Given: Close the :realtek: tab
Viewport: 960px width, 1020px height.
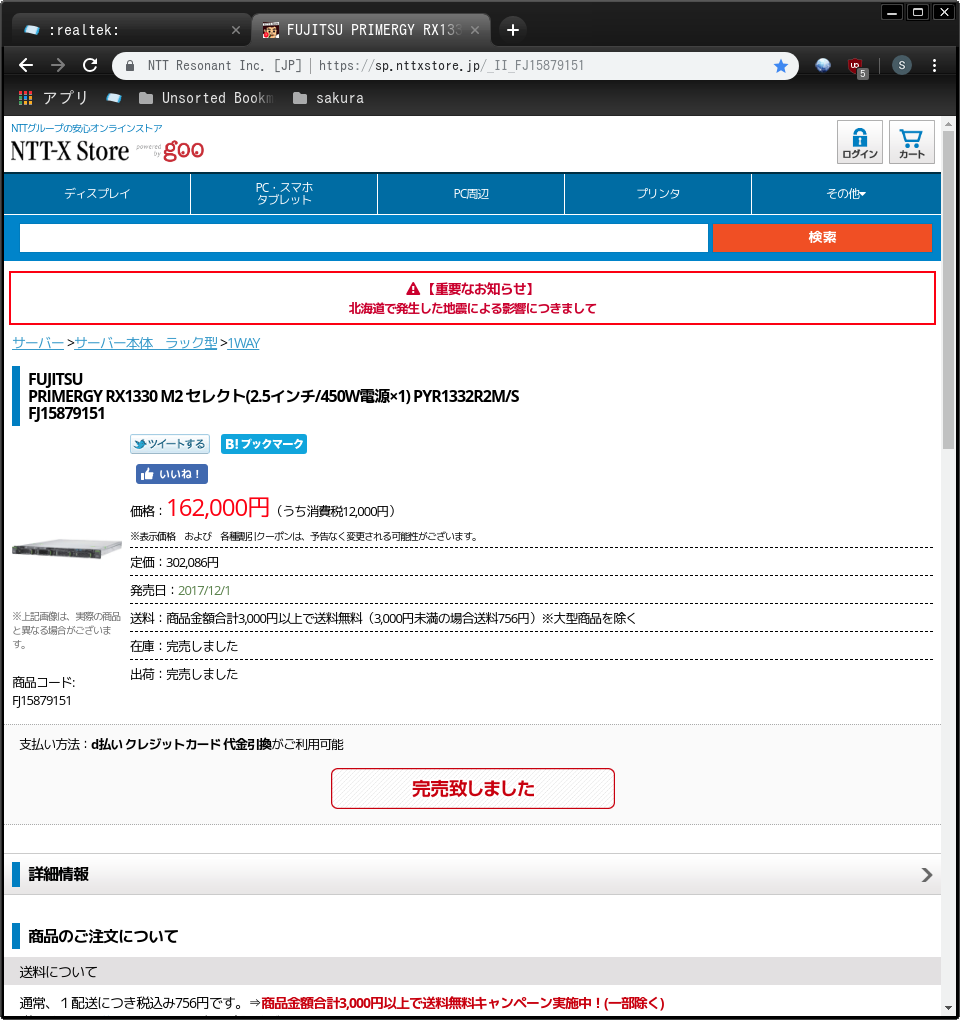Looking at the screenshot, I should tap(235, 30).
